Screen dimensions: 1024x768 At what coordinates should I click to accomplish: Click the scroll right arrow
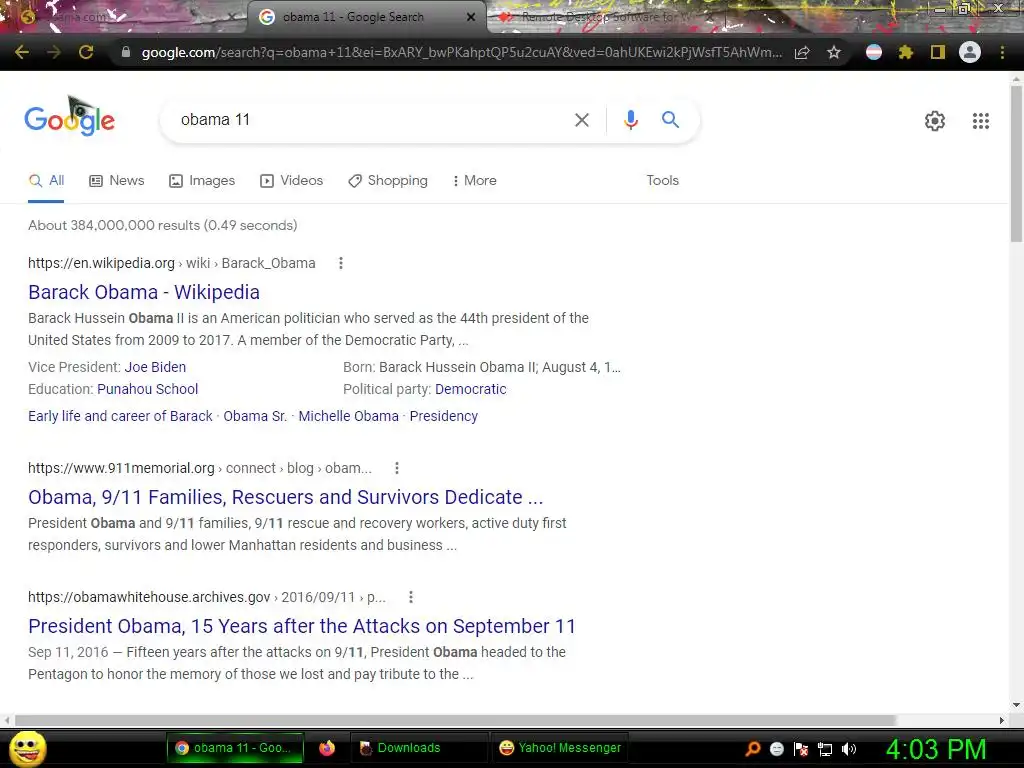[x=1002, y=720]
